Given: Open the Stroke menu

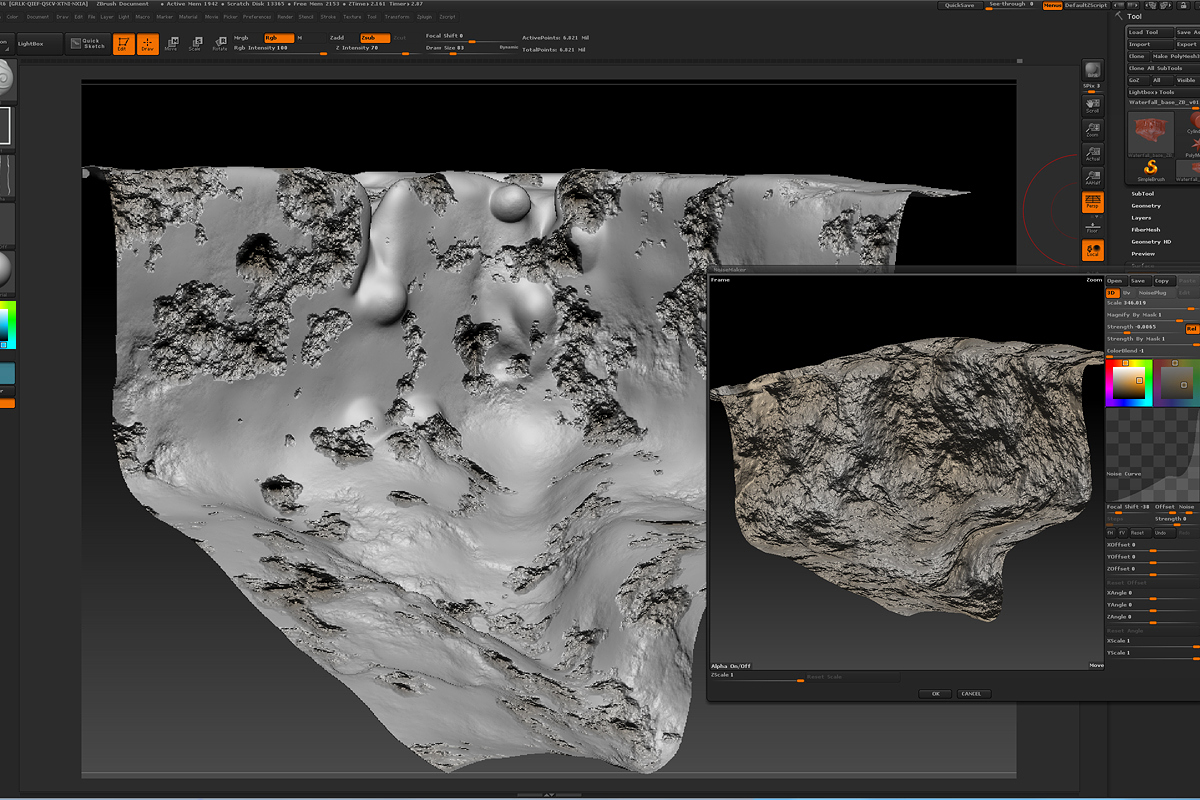Looking at the screenshot, I should (x=328, y=17).
